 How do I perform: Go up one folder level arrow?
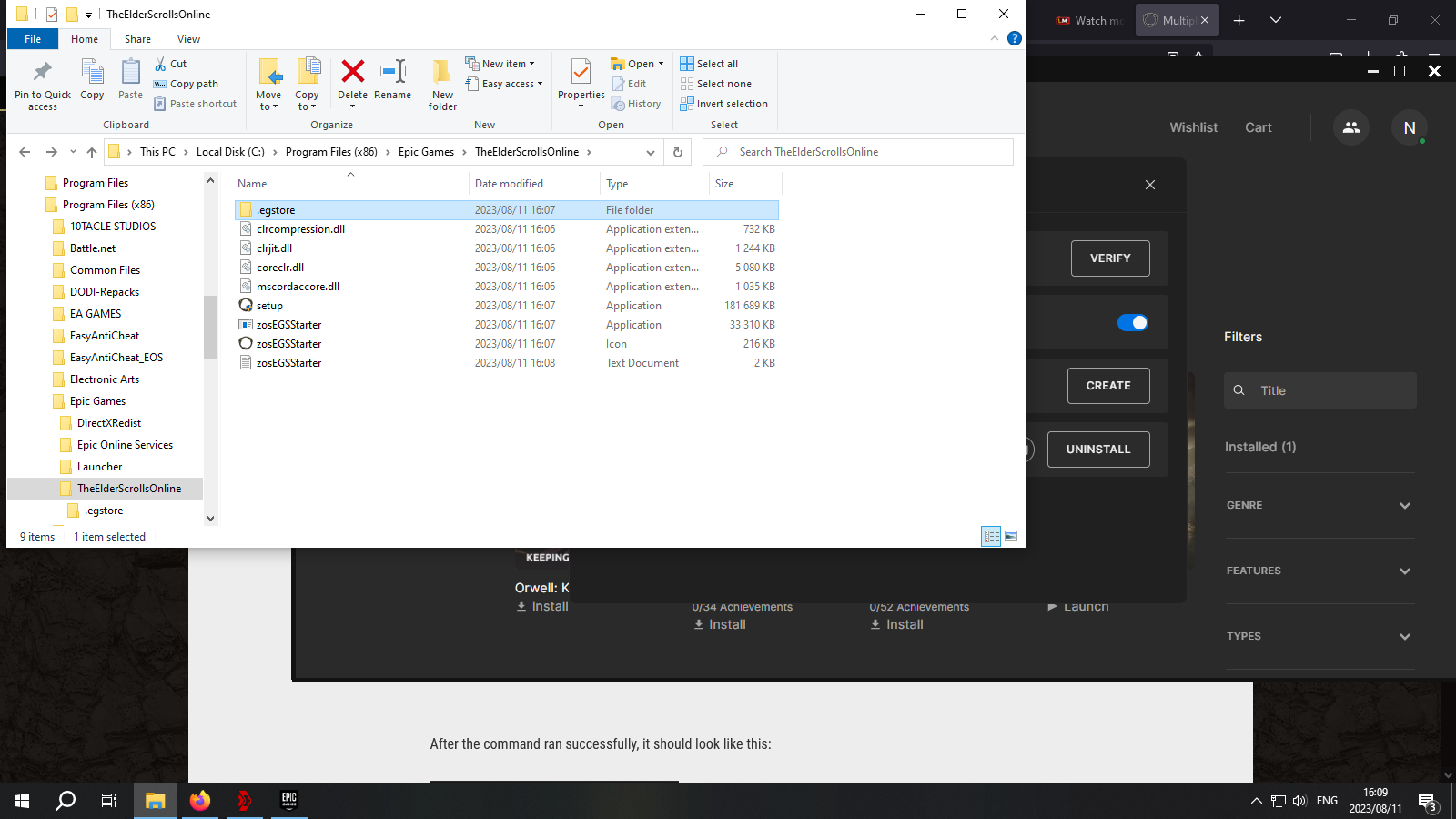point(92,152)
